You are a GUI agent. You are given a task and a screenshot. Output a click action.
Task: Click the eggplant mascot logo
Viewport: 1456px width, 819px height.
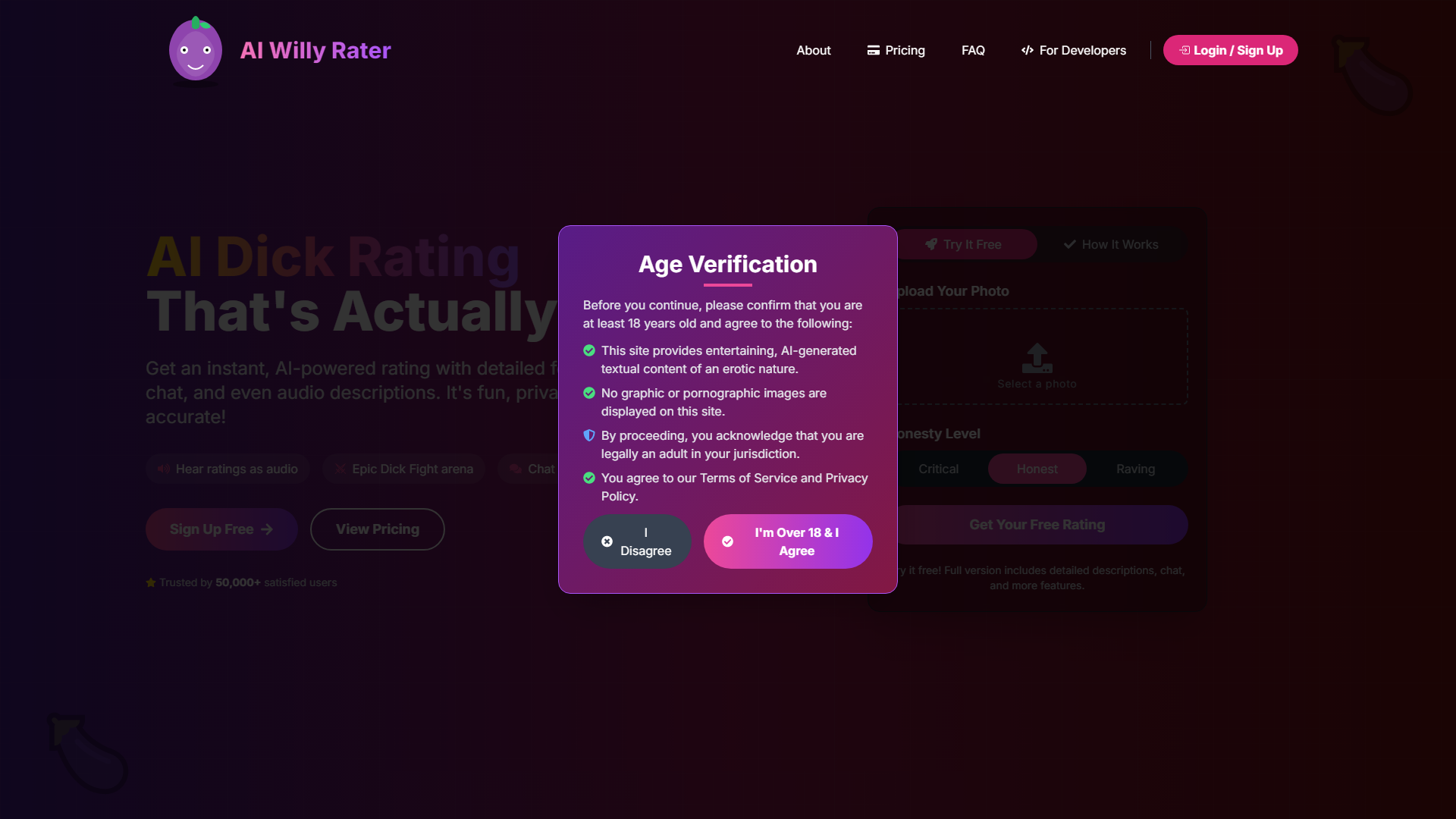pyautogui.click(x=195, y=49)
